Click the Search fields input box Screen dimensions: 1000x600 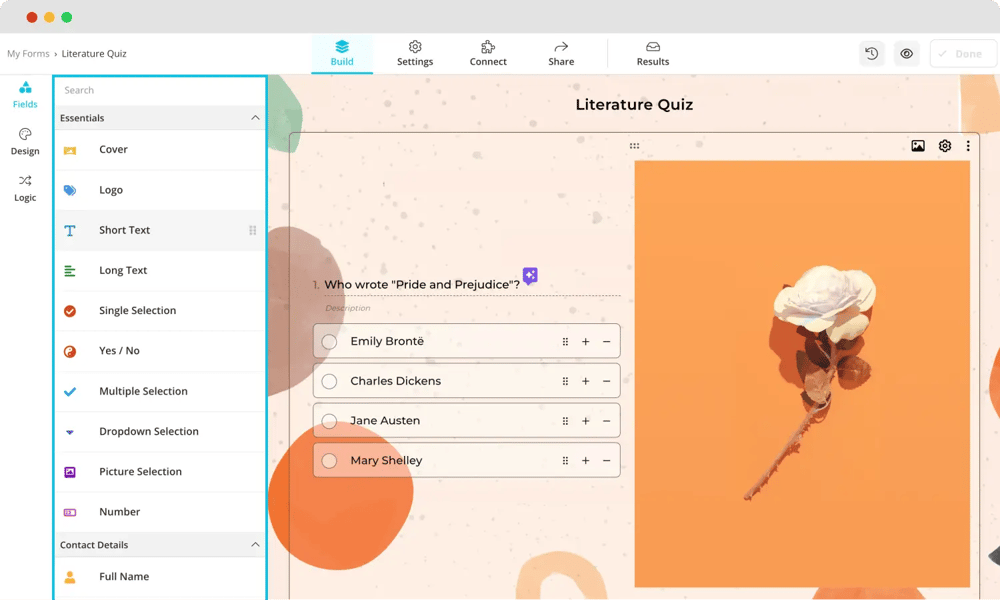pos(160,90)
